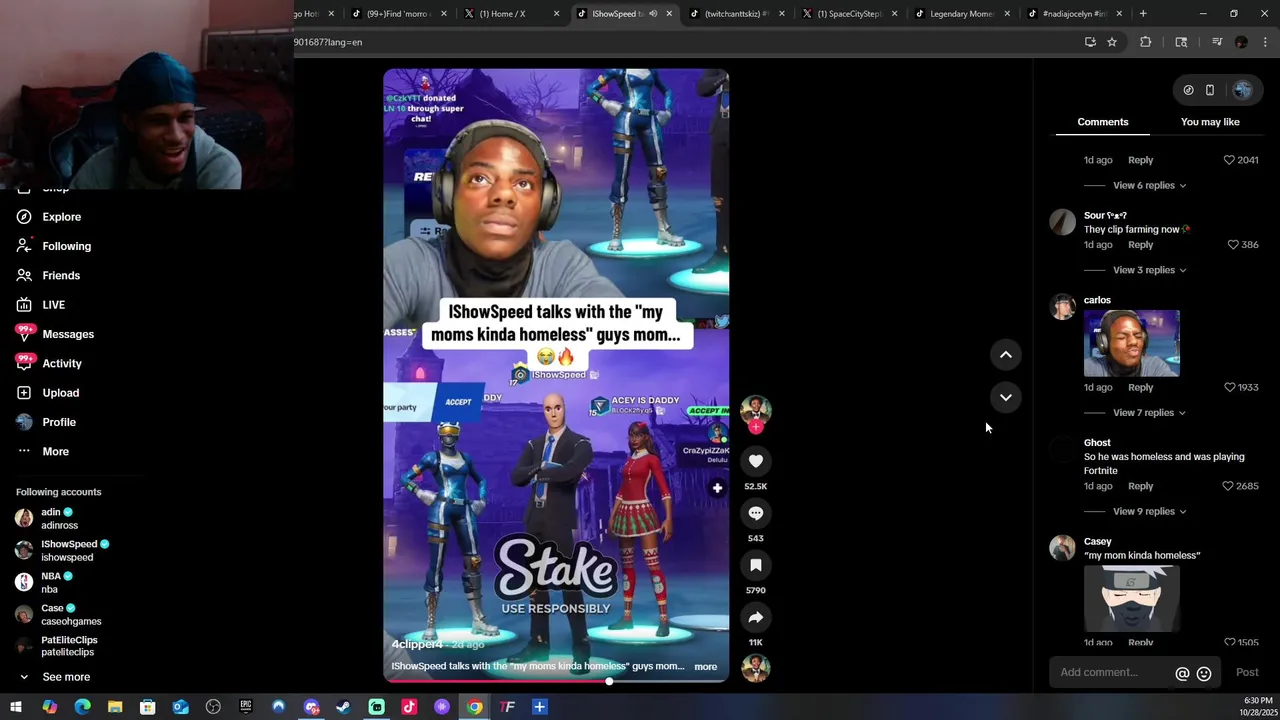Open the get-app phone icon
This screenshot has width=1280, height=720.
(1209, 90)
